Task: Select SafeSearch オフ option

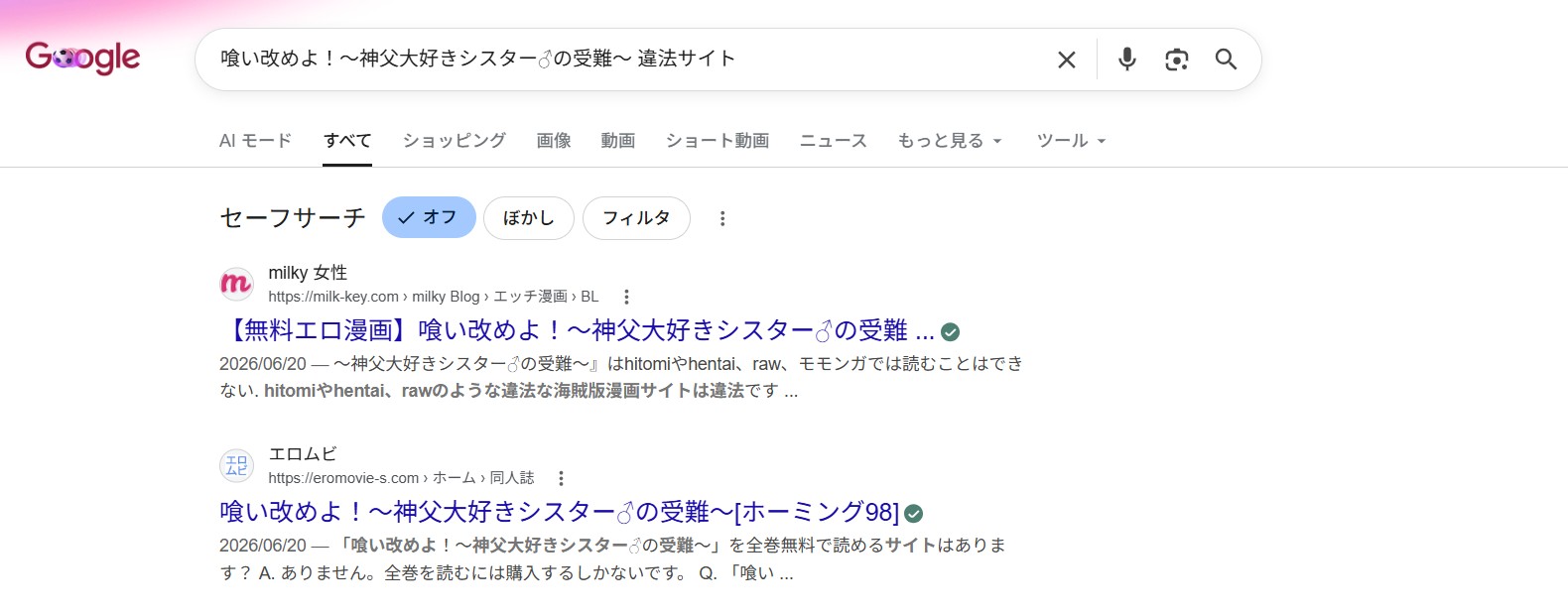Action: (x=429, y=217)
